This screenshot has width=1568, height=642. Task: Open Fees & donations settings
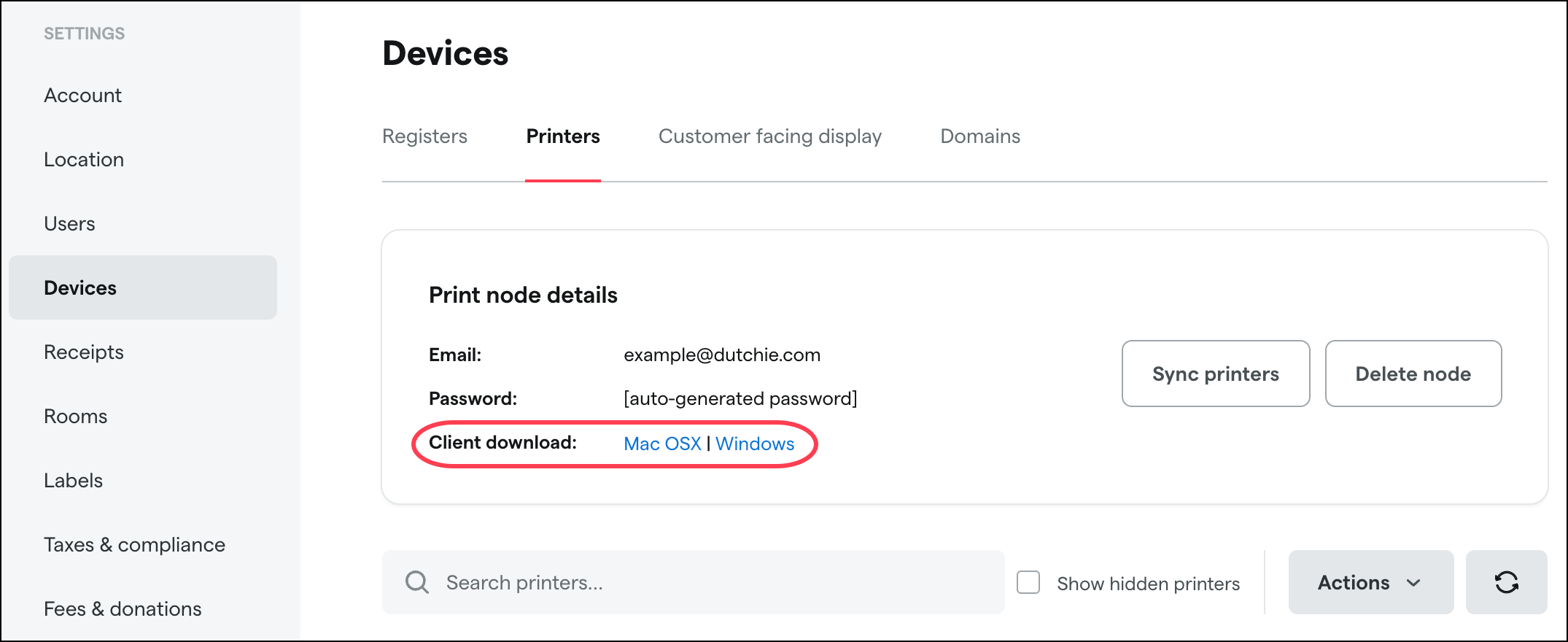[123, 608]
